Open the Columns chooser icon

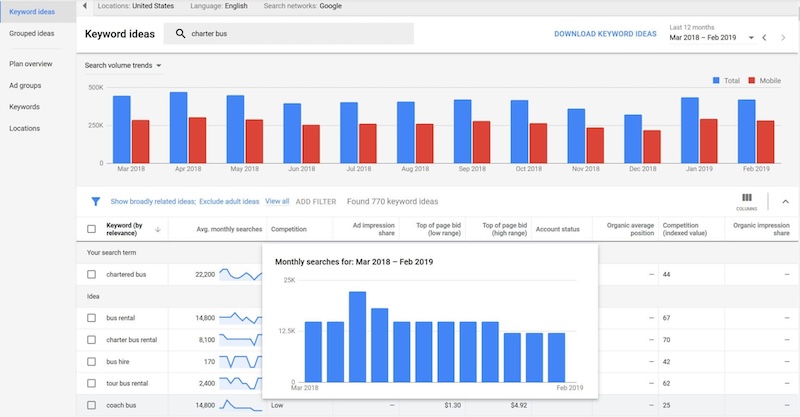[746, 200]
